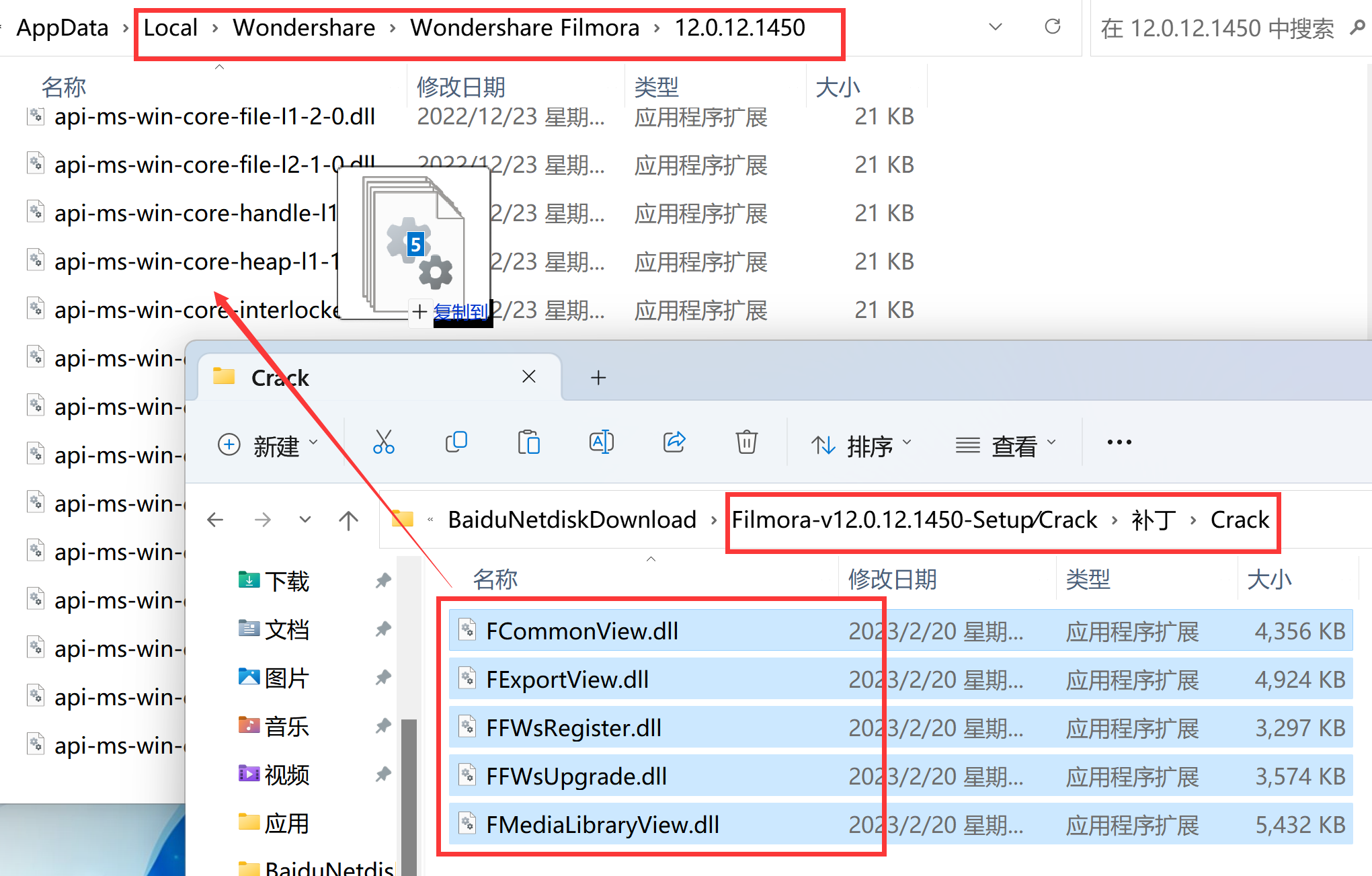Navigate to AppData breadcrumb in rear window
1372x876 pixels.
tap(63, 28)
